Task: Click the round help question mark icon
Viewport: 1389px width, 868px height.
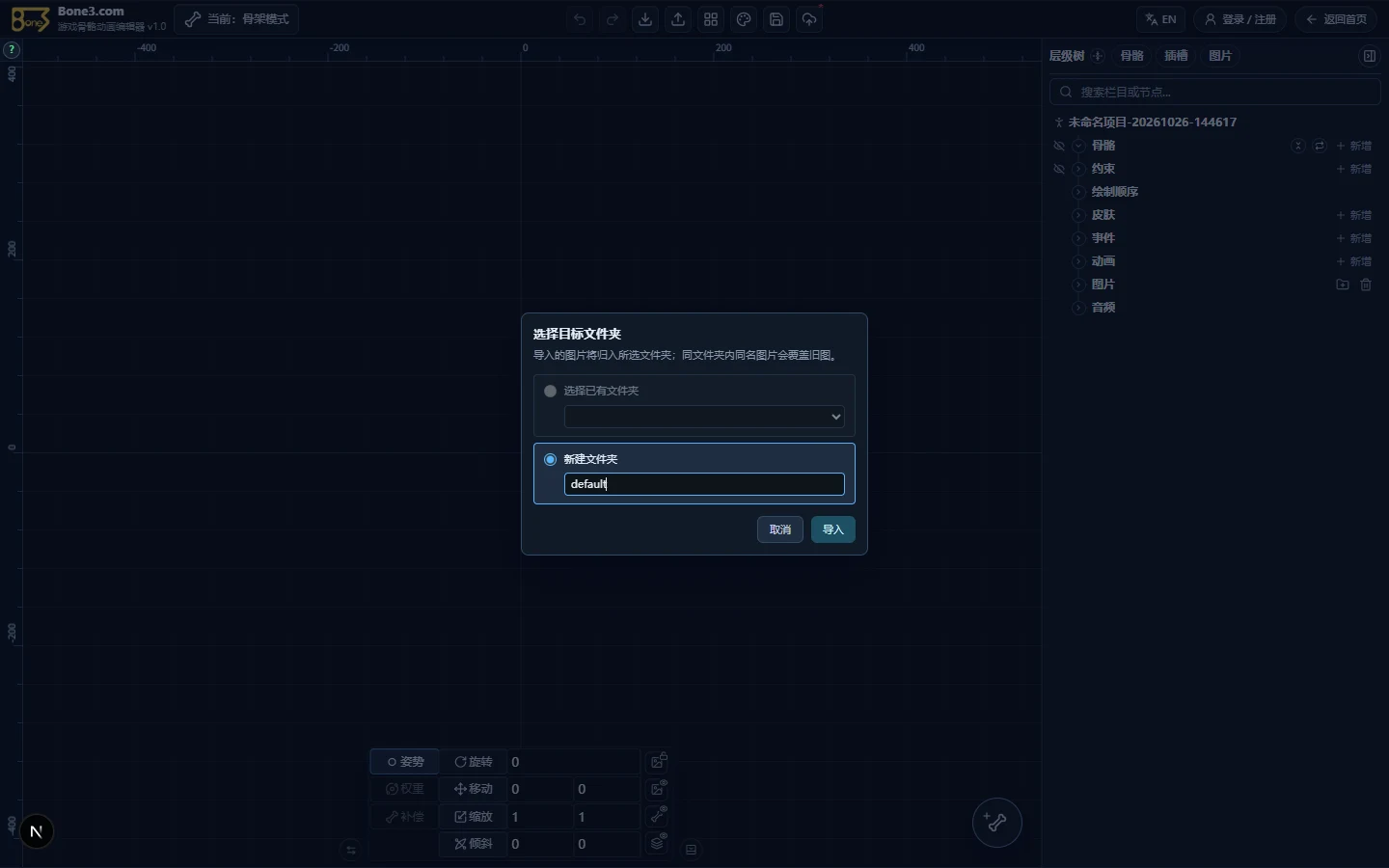Action: click(12, 49)
